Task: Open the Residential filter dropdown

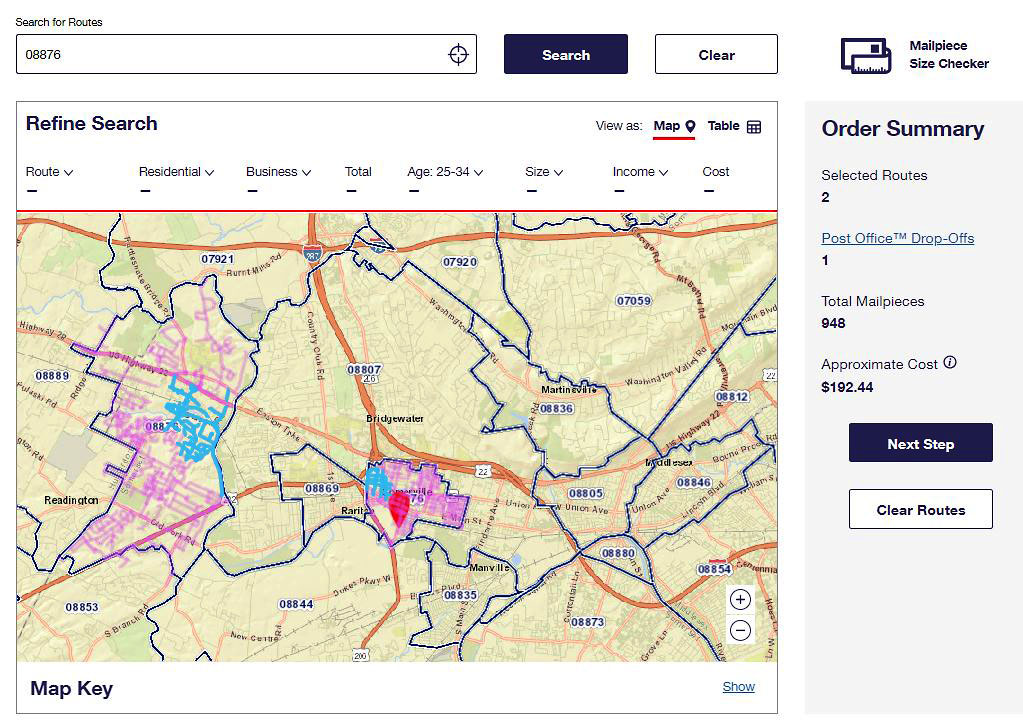Action: (x=176, y=172)
